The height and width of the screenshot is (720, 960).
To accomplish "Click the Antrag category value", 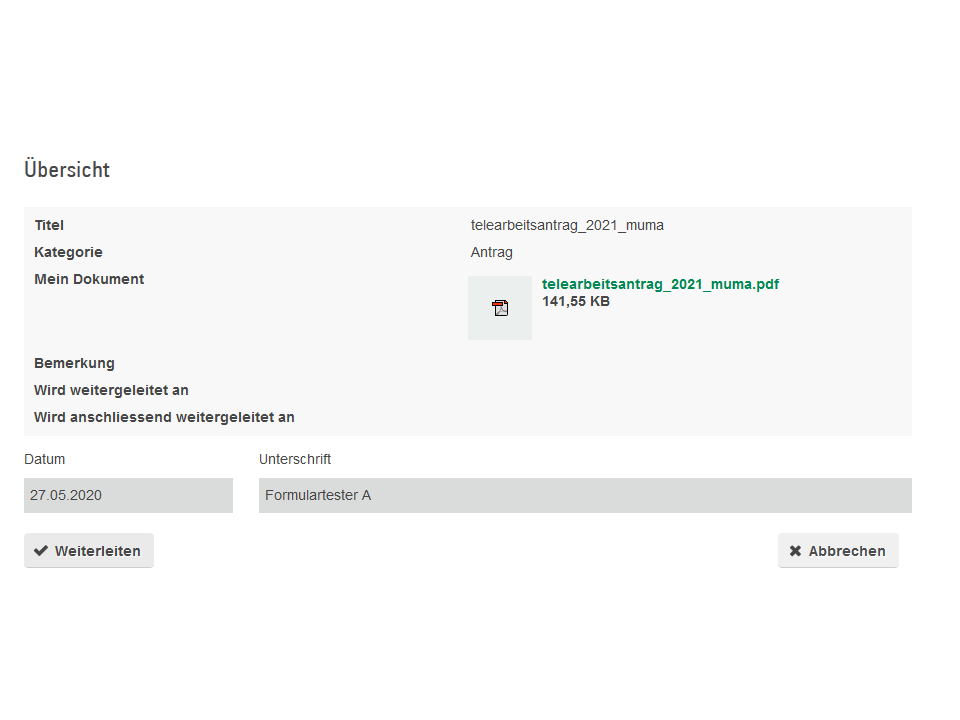I will point(492,252).
